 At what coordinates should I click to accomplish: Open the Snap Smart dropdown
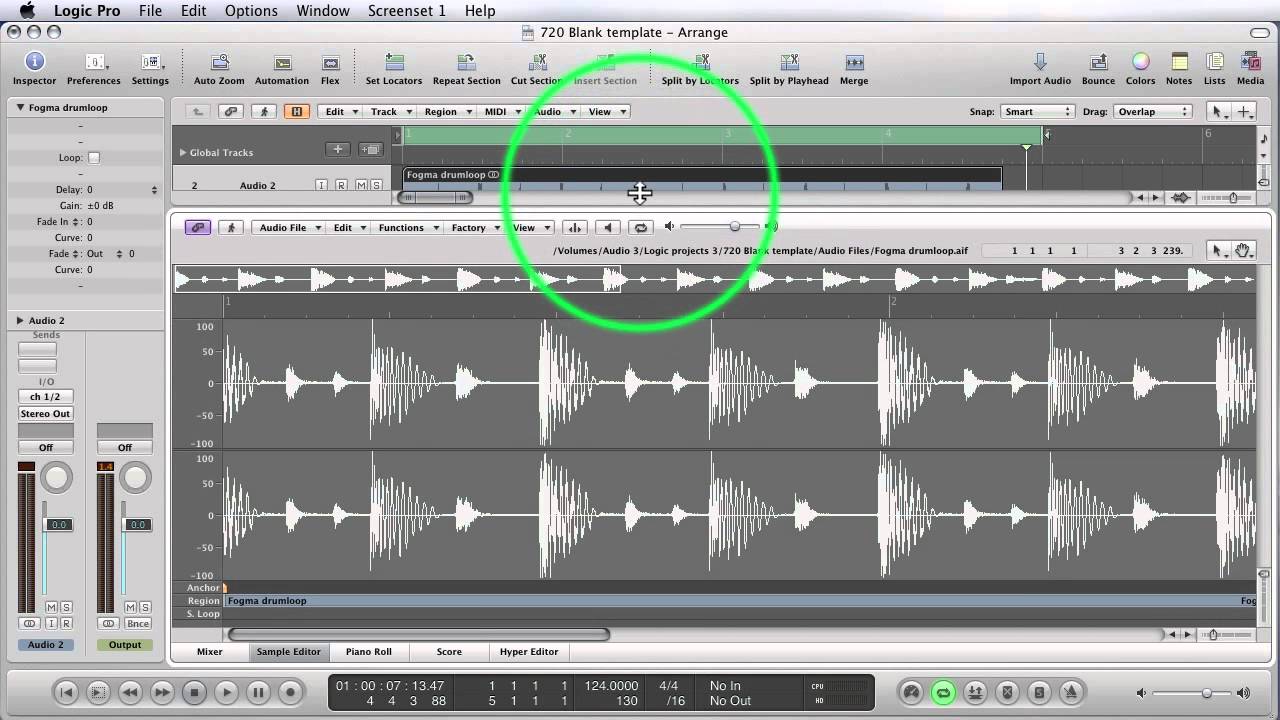1037,112
